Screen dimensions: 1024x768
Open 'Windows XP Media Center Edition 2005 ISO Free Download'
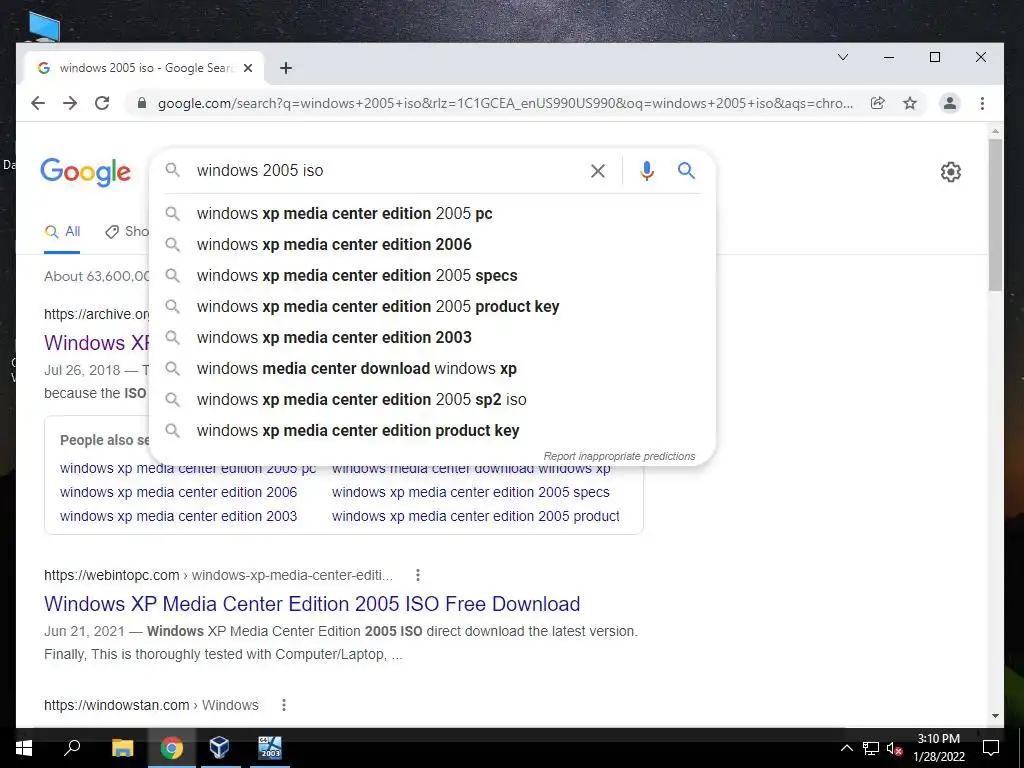312,603
